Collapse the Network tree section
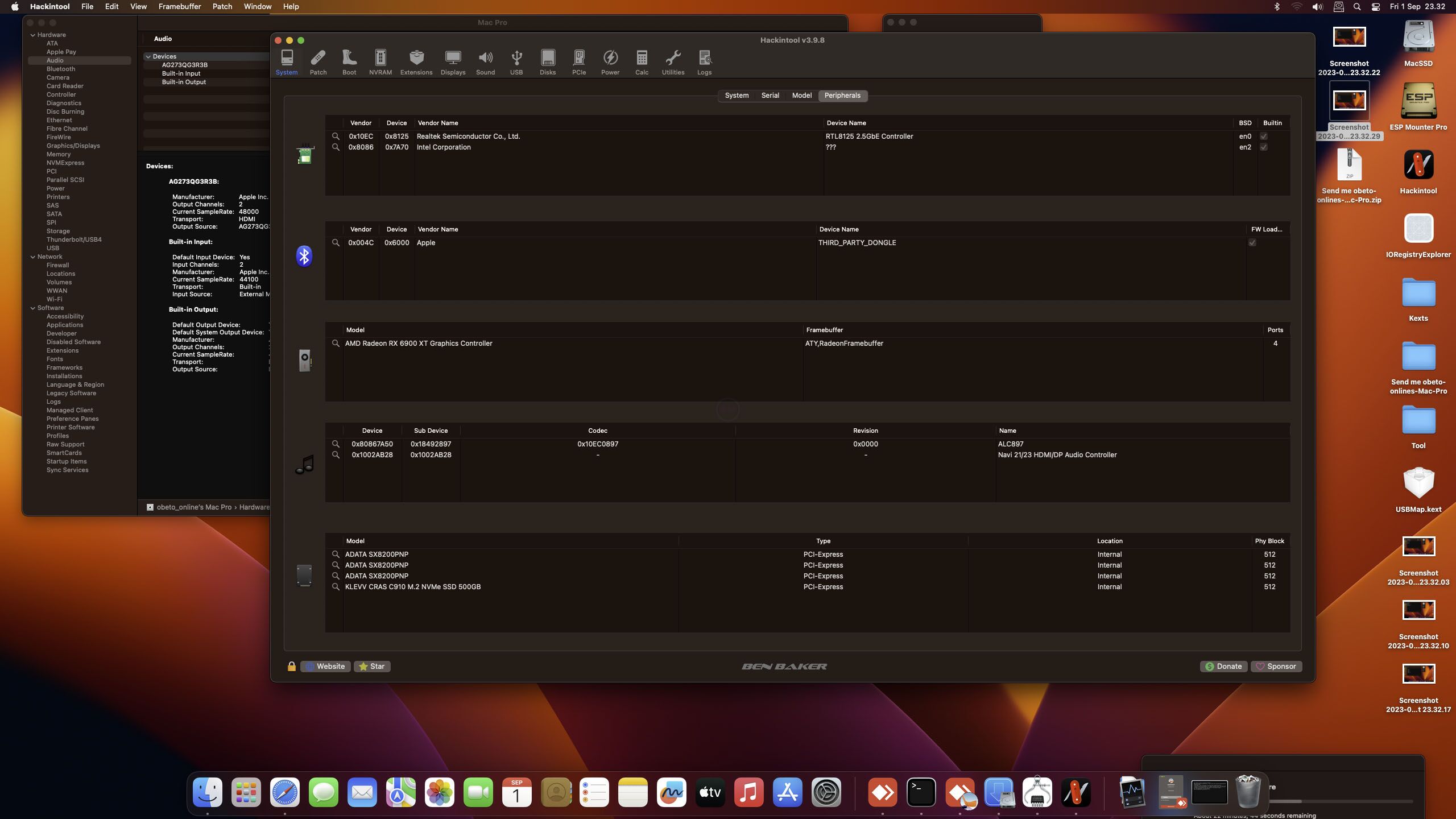The width and height of the screenshot is (1456, 819). 33,257
